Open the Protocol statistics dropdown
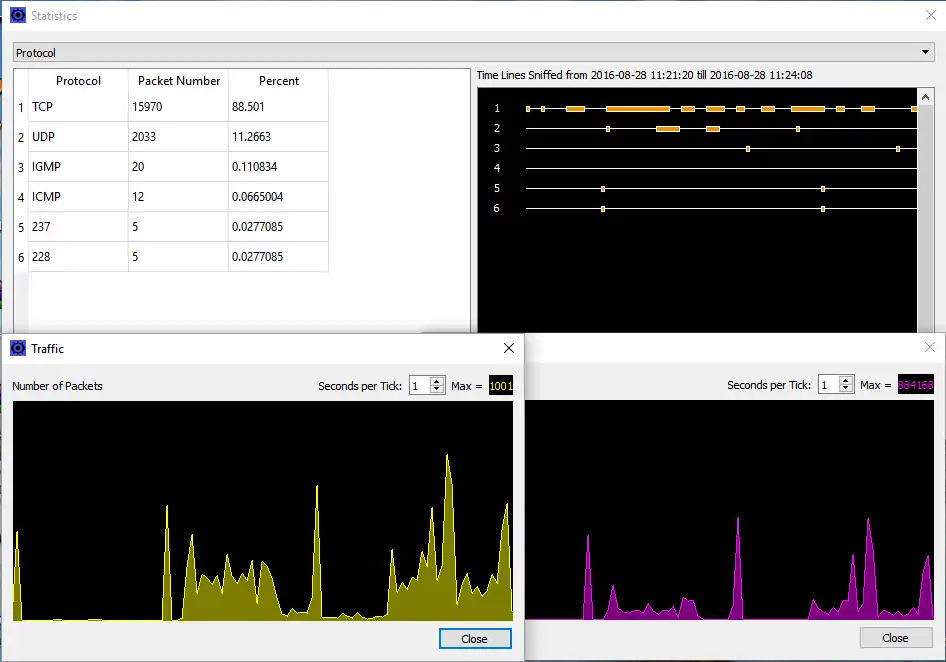Image resolution: width=946 pixels, height=662 pixels. pos(926,51)
